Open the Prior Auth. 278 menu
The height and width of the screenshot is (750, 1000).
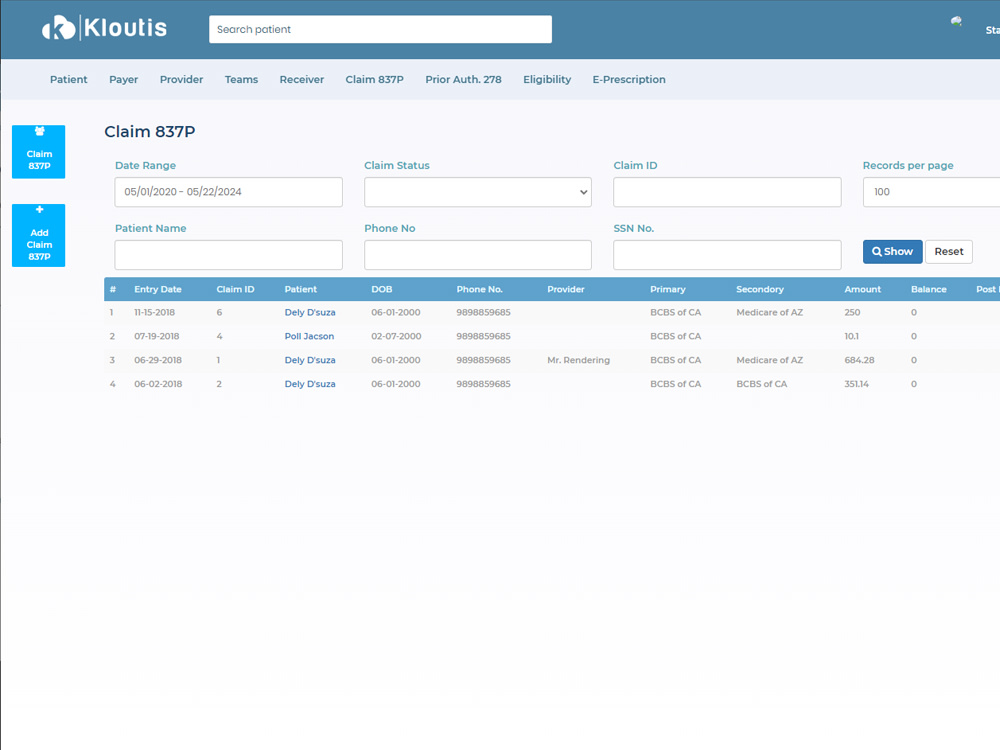point(464,79)
